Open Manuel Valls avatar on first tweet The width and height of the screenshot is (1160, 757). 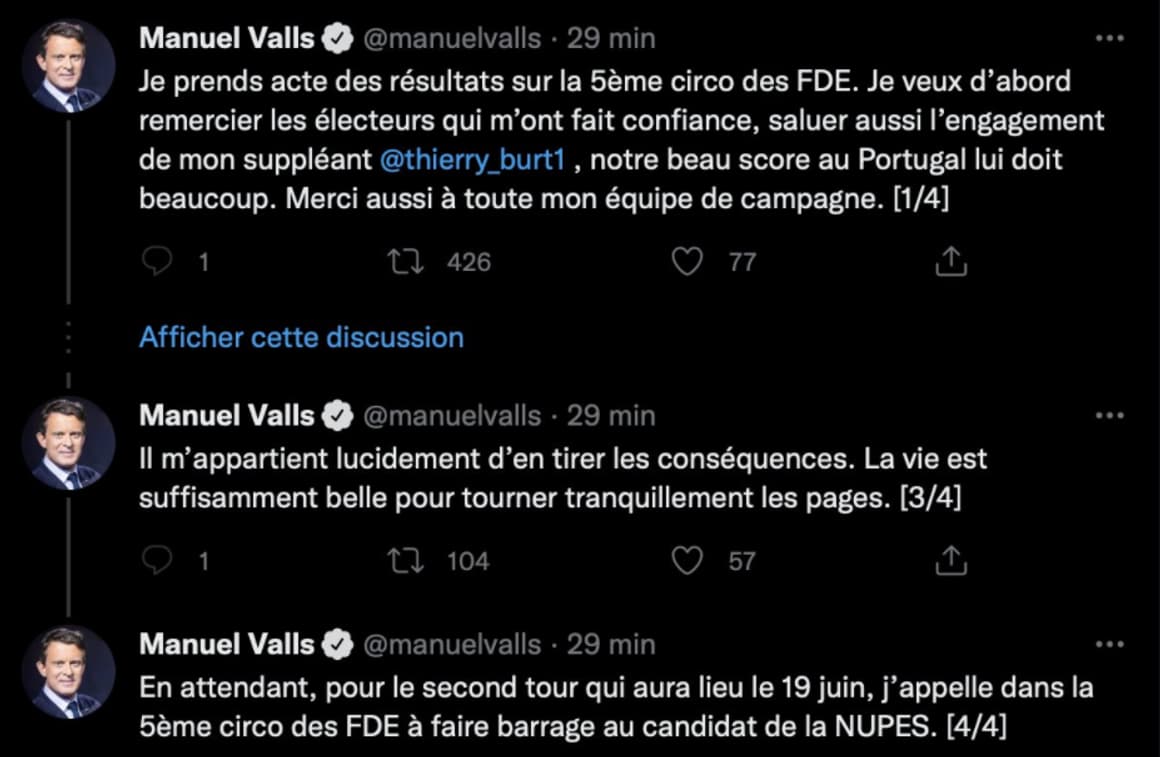[69, 66]
